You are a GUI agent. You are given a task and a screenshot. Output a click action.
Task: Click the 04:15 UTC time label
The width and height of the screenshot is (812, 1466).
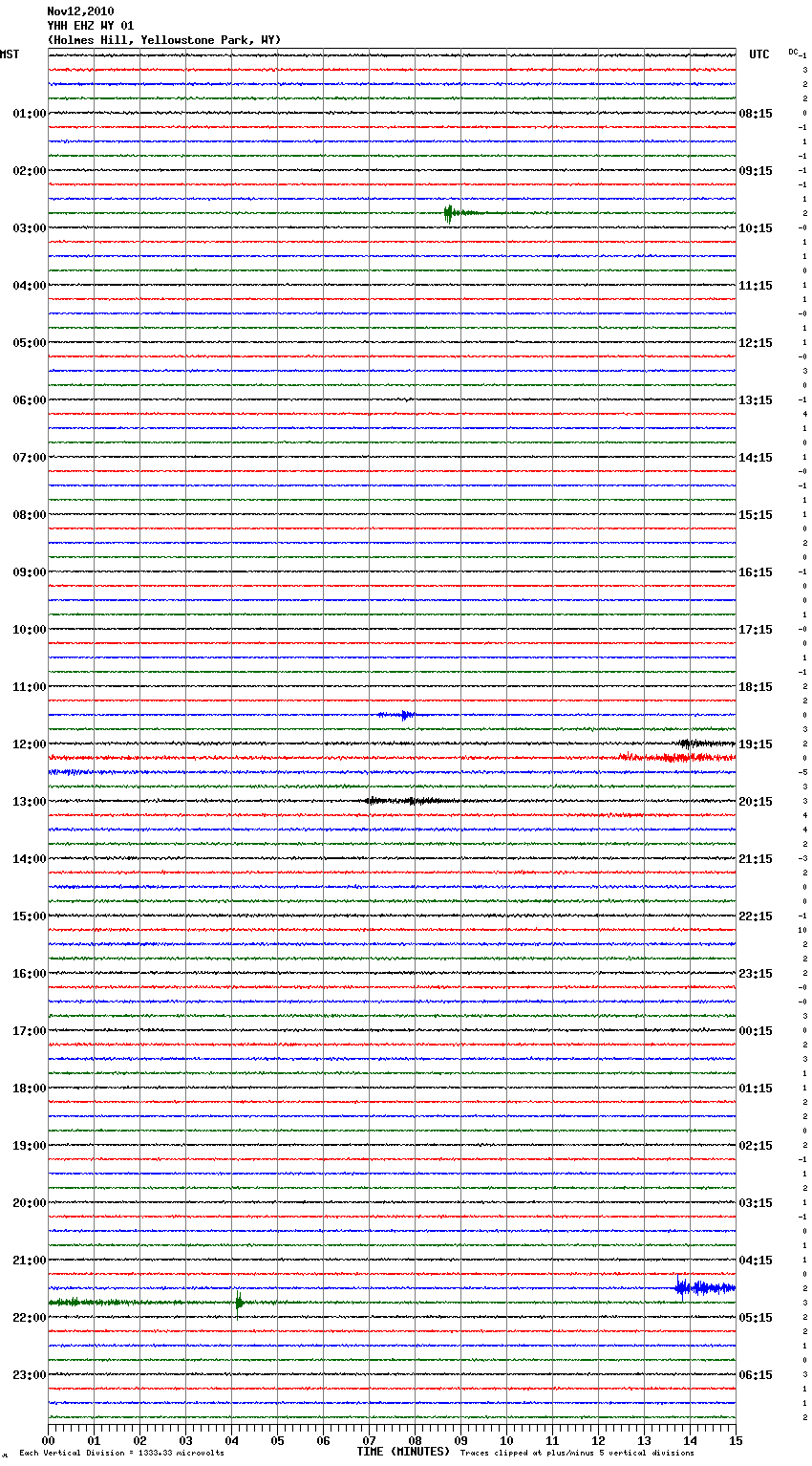(x=756, y=1261)
